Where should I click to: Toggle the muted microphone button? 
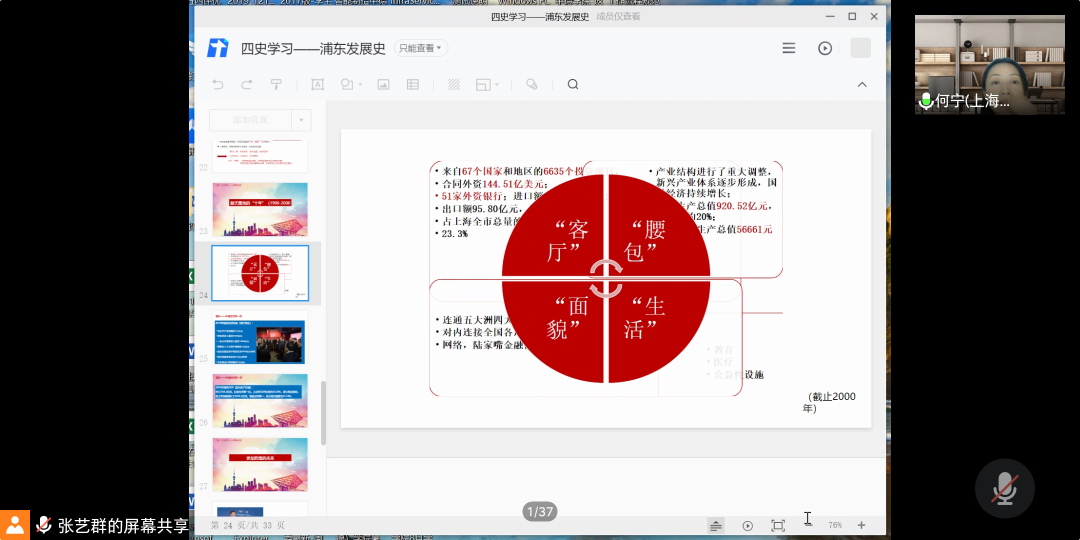tap(1004, 489)
